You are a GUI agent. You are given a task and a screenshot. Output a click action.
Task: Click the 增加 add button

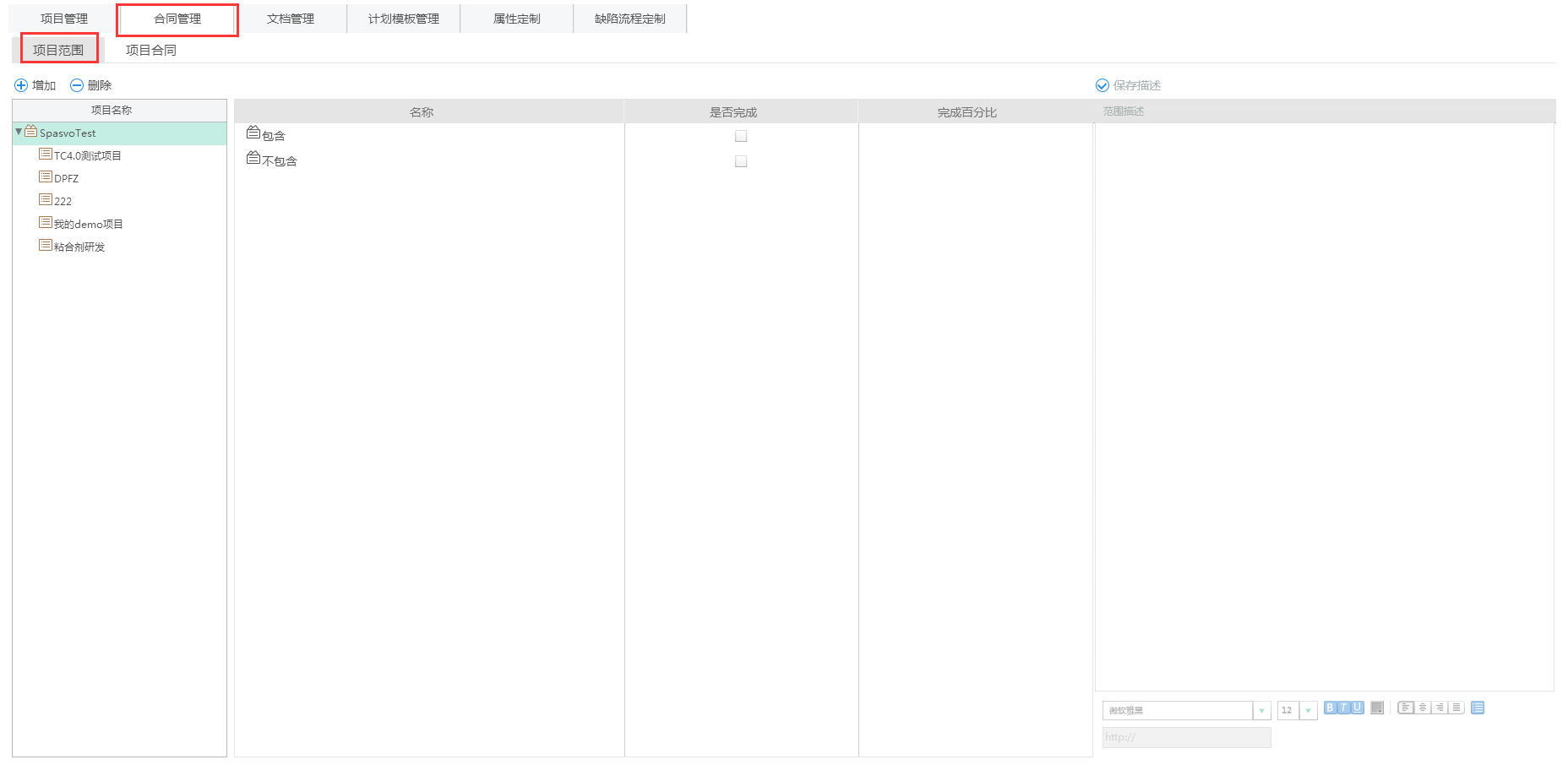[35, 85]
